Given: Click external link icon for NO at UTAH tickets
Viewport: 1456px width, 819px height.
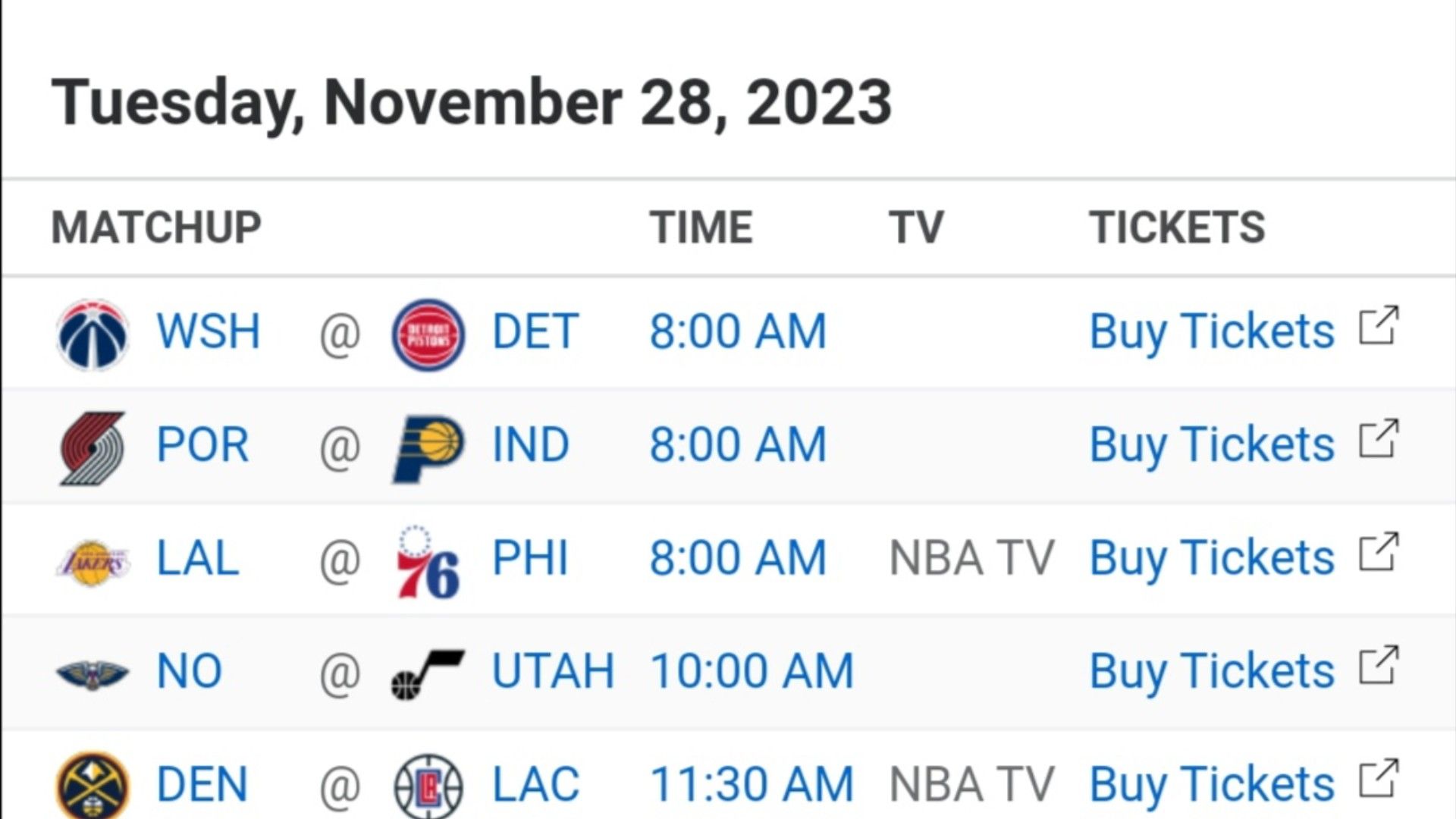Looking at the screenshot, I should click(x=1378, y=666).
